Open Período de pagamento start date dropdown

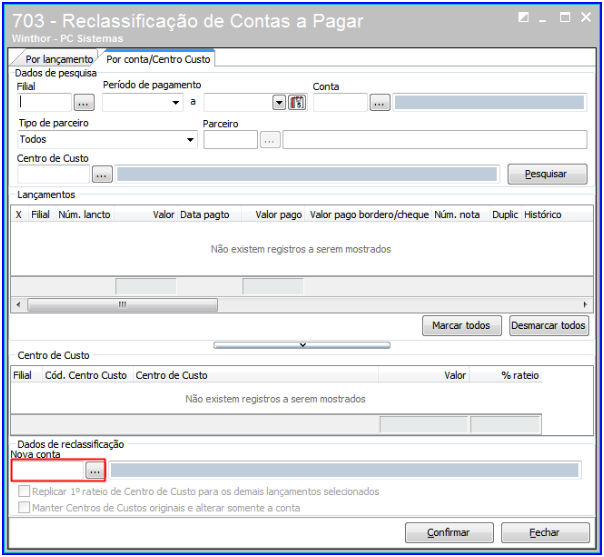point(176,103)
